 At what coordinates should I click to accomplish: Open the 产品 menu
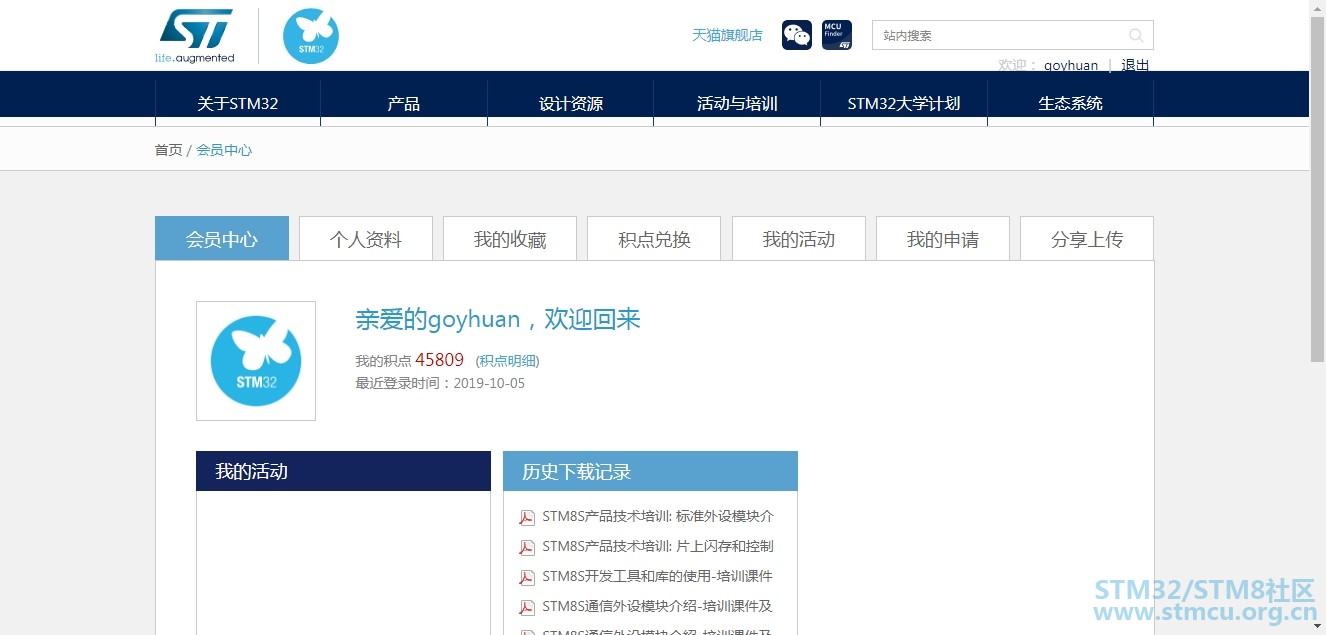(x=404, y=103)
